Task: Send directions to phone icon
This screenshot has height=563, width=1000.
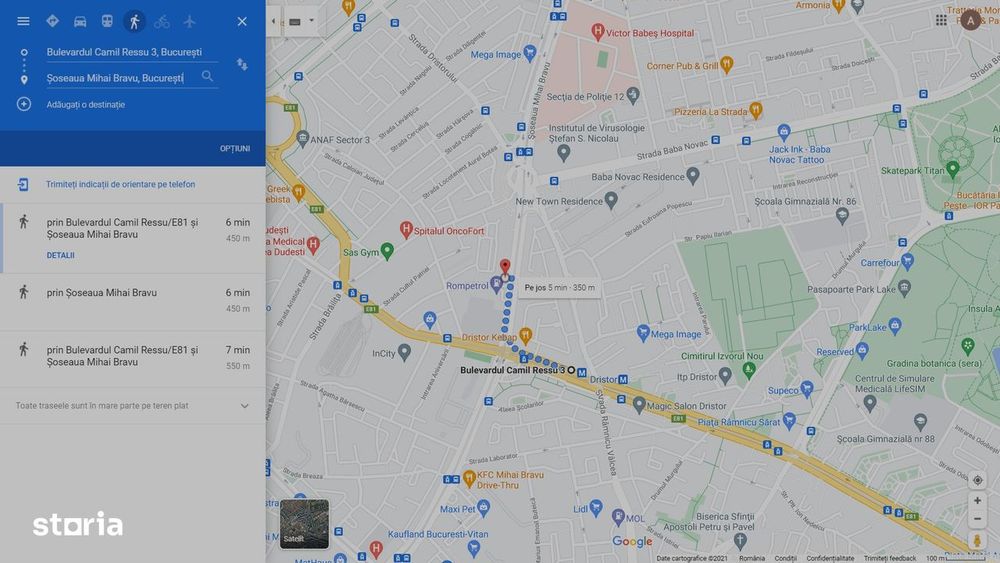Action: [x=23, y=184]
